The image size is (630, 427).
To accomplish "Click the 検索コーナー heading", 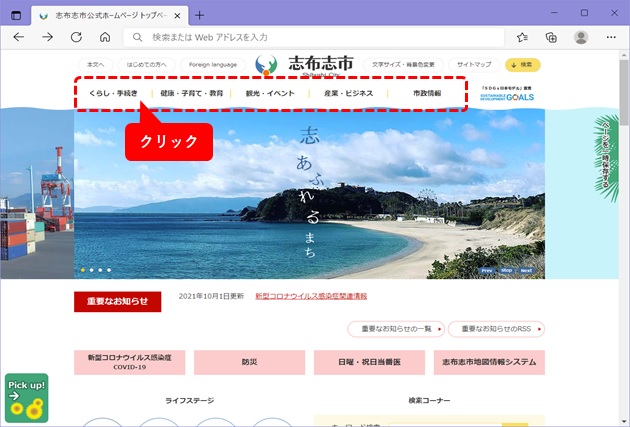I will click(429, 400).
